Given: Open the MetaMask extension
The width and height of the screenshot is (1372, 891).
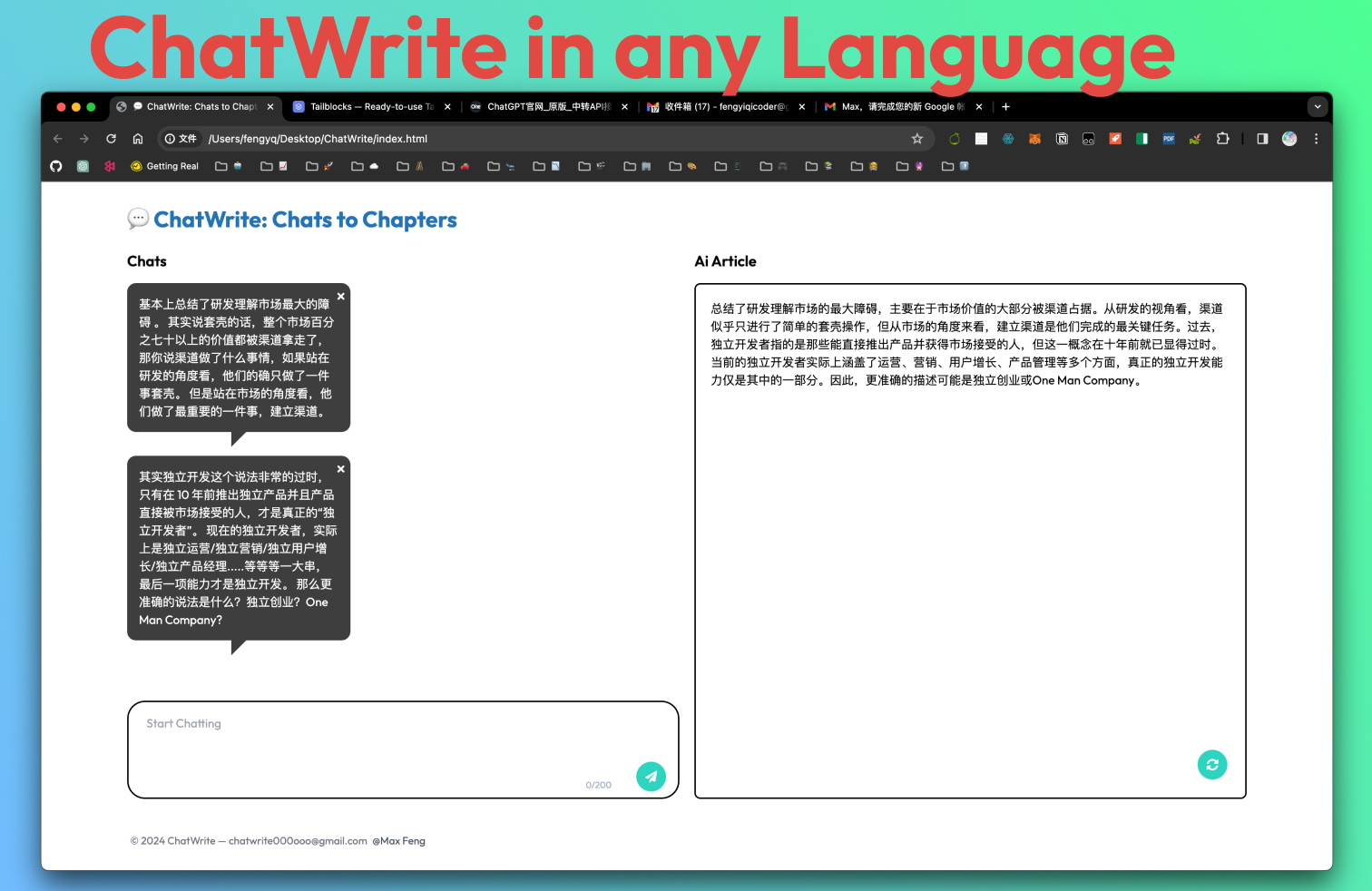Looking at the screenshot, I should [1034, 139].
